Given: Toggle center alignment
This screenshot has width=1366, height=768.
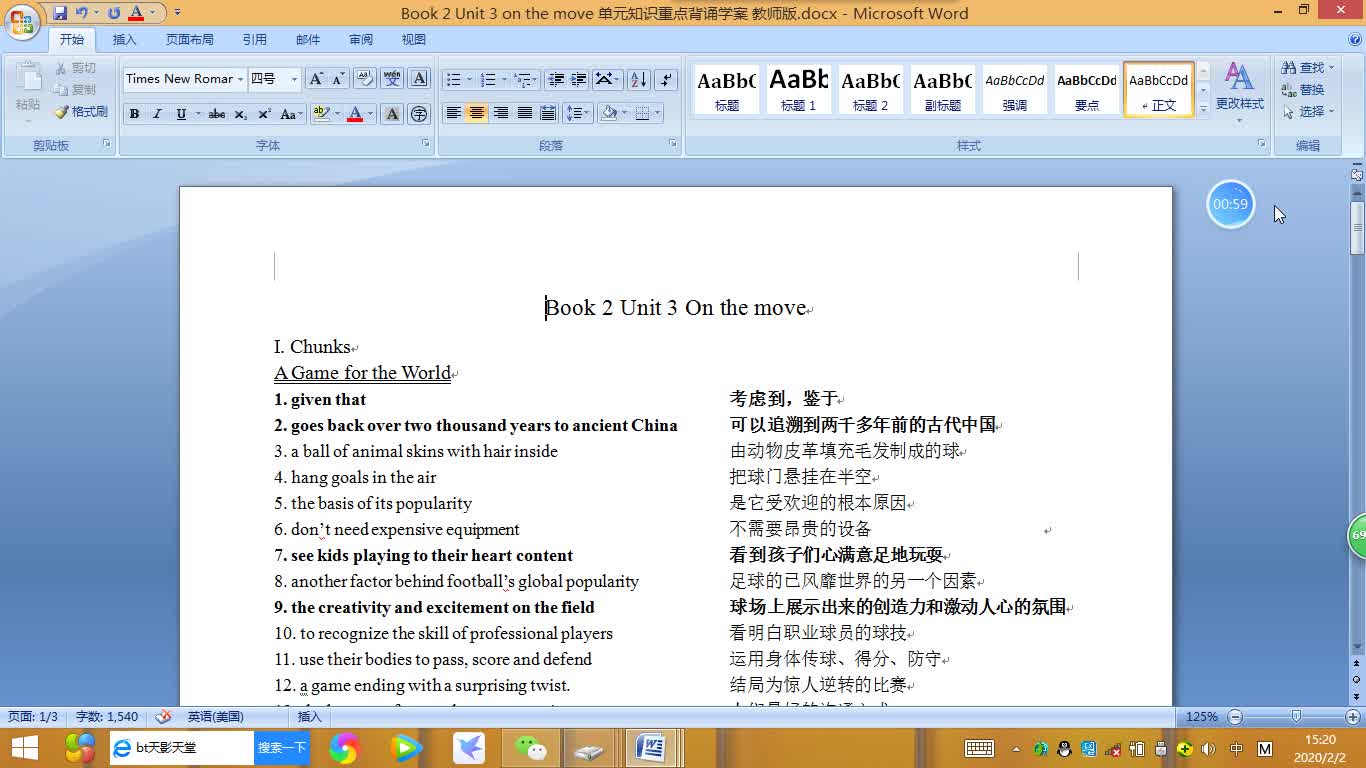Looking at the screenshot, I should (x=477, y=113).
